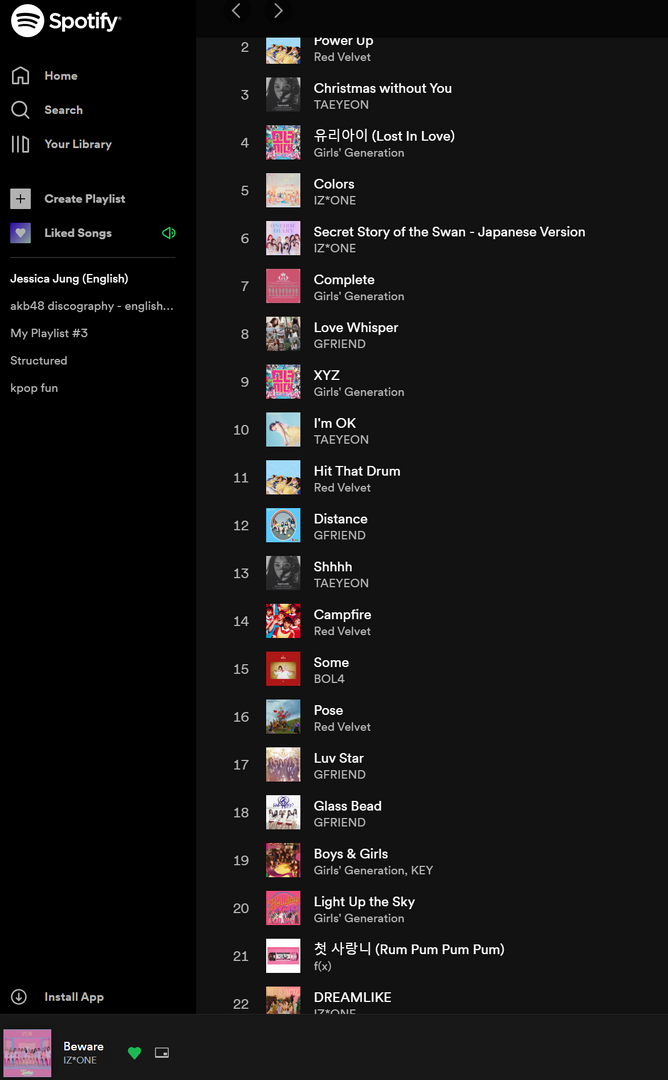668x1080 pixels.
Task: Toggle the green liked heart for Beware
Action: (134, 1052)
